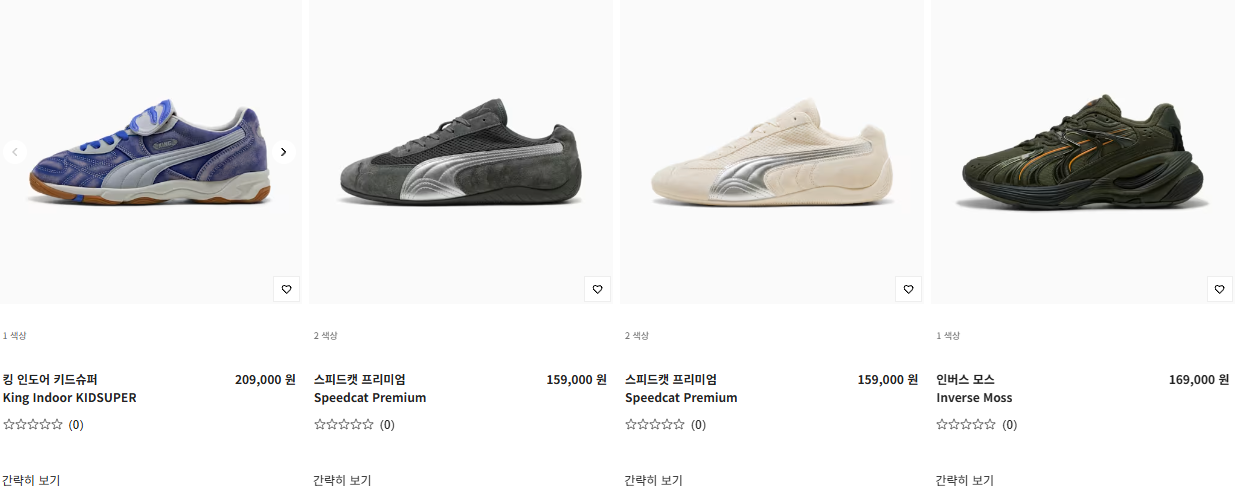Click star rating under Inverse Moss
The image size is (1237, 499).
[966, 425]
